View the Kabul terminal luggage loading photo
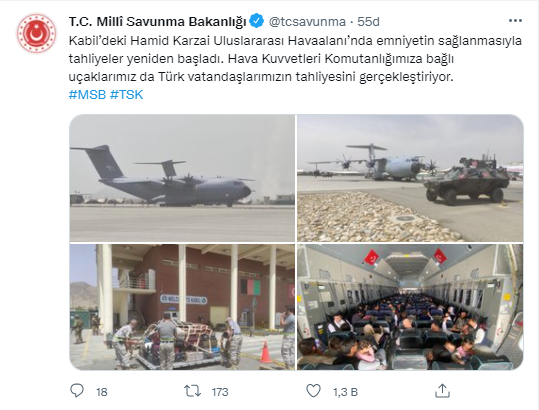The width and height of the screenshot is (539, 410). (x=182, y=307)
